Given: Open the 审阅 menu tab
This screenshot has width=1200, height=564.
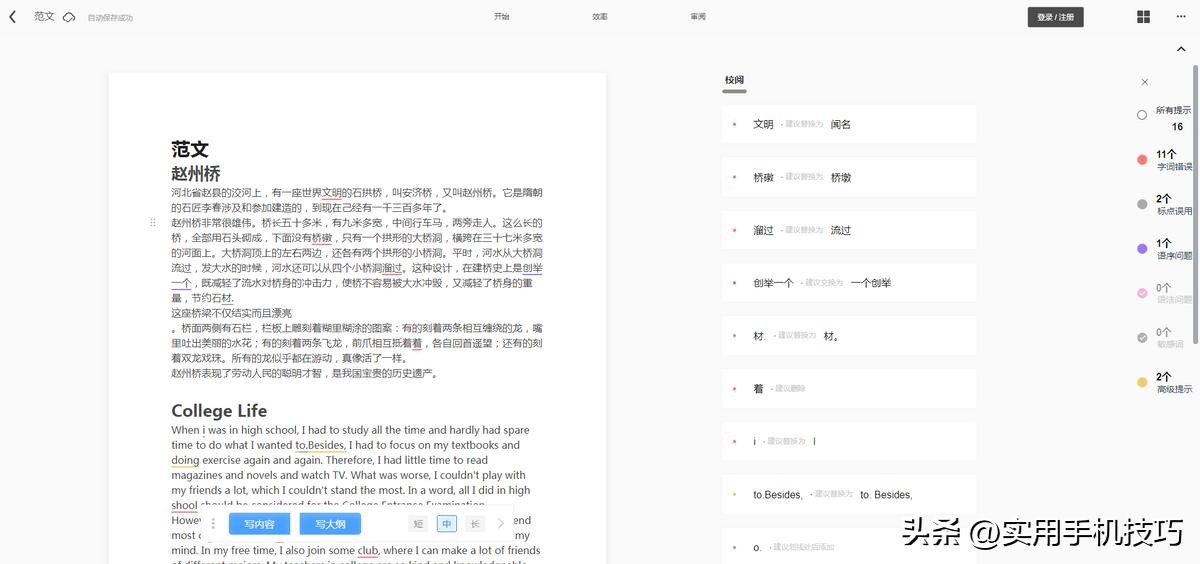Looking at the screenshot, I should point(698,17).
